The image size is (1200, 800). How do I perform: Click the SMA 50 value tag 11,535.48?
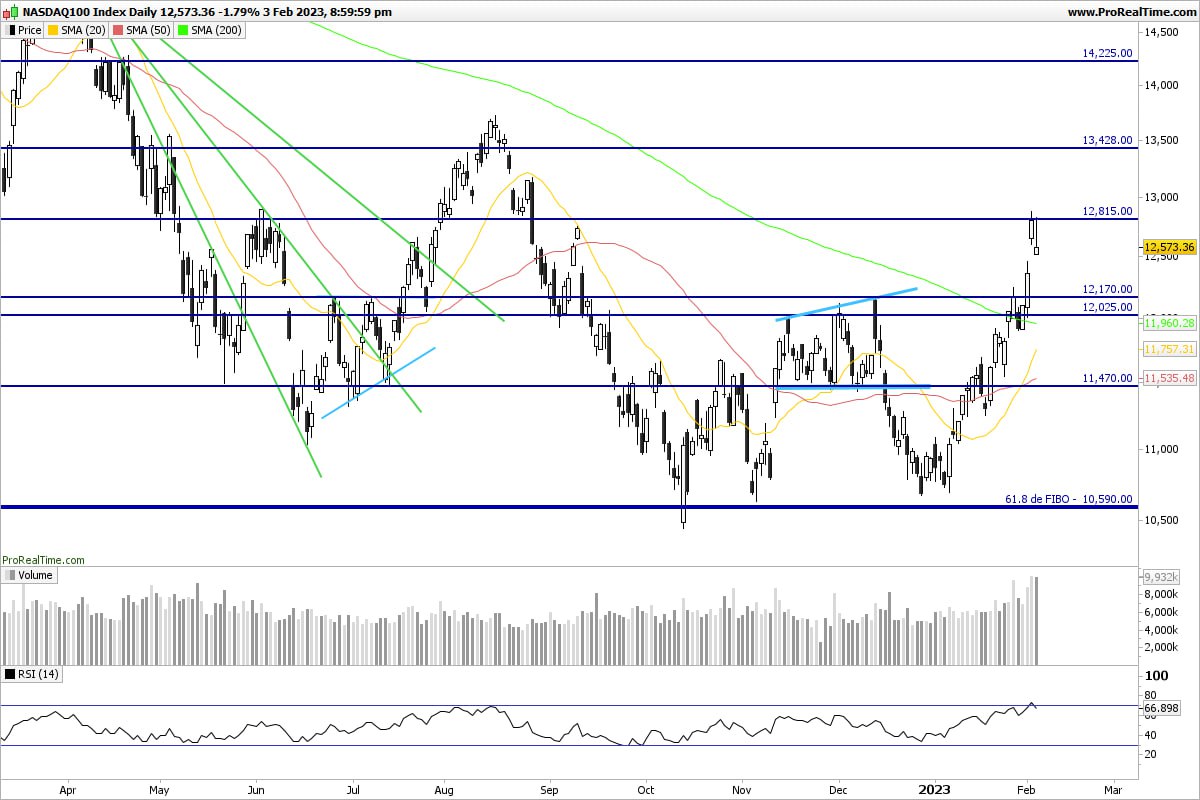1168,379
